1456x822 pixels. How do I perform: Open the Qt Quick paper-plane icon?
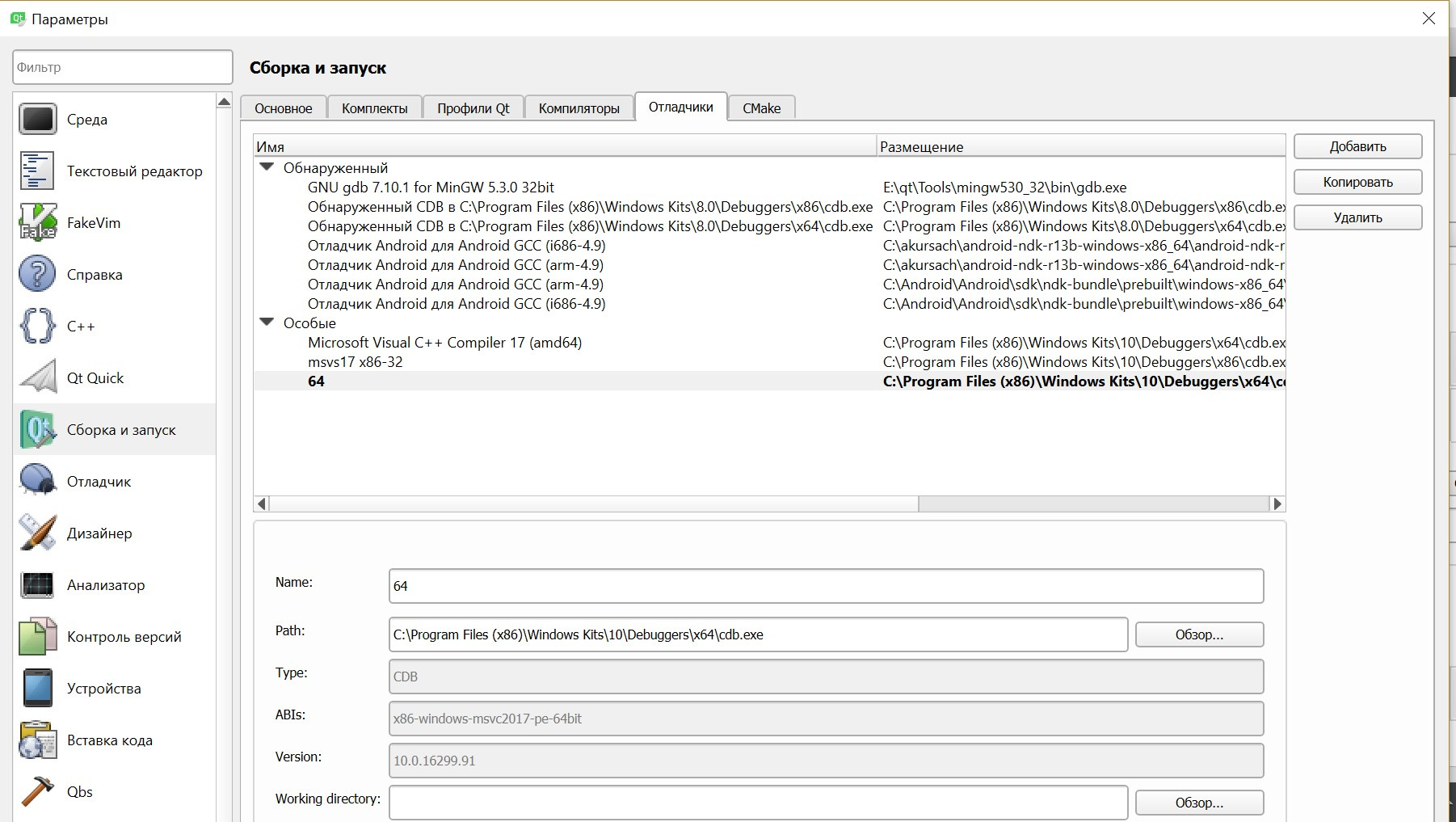pos(38,378)
